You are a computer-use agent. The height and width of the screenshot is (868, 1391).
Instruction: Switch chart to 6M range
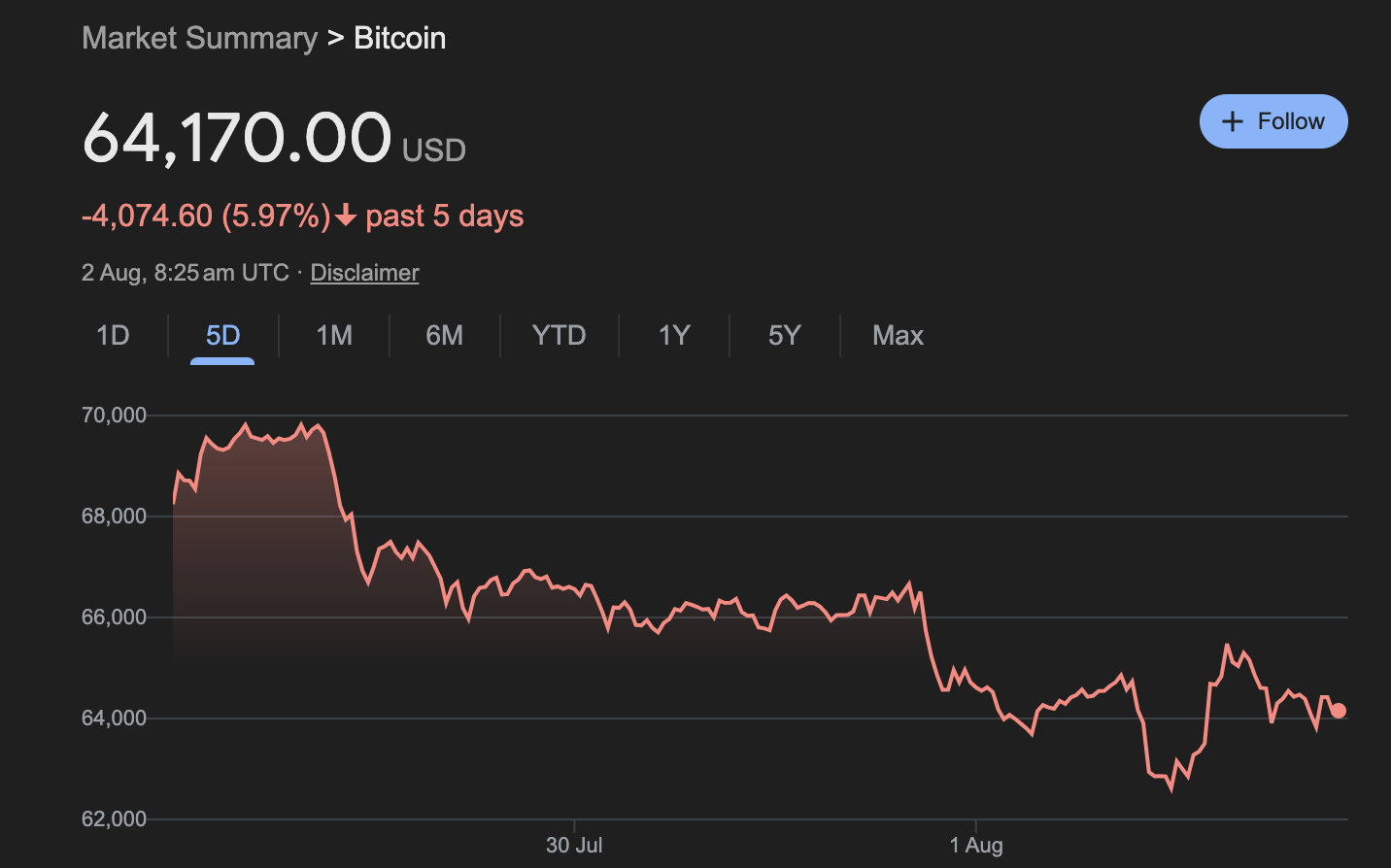[x=444, y=335]
